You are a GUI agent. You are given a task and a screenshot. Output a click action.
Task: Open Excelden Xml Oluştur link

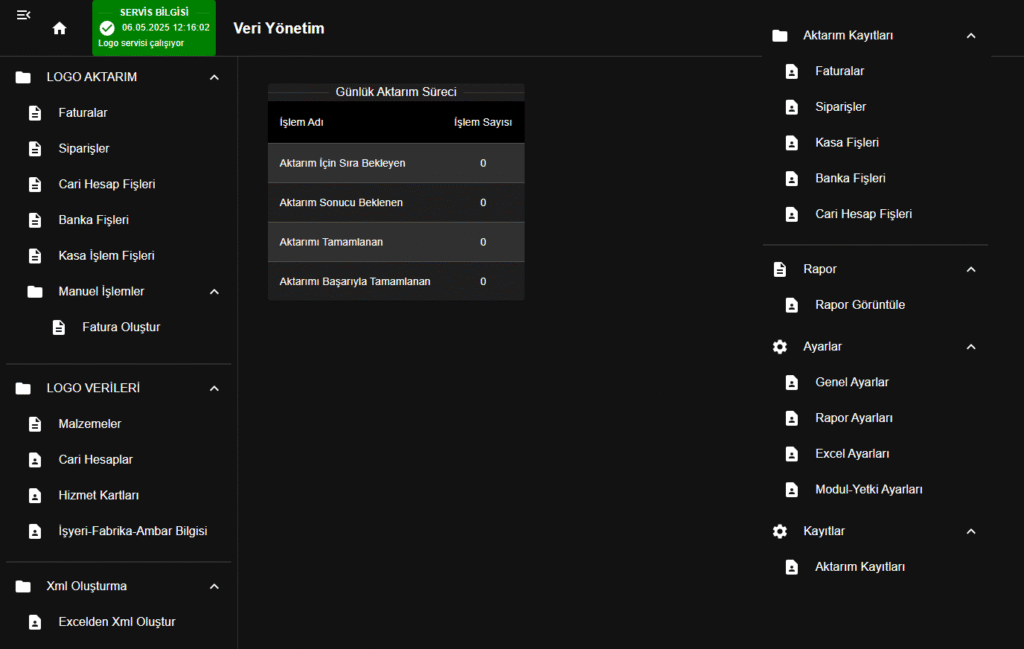(117, 622)
